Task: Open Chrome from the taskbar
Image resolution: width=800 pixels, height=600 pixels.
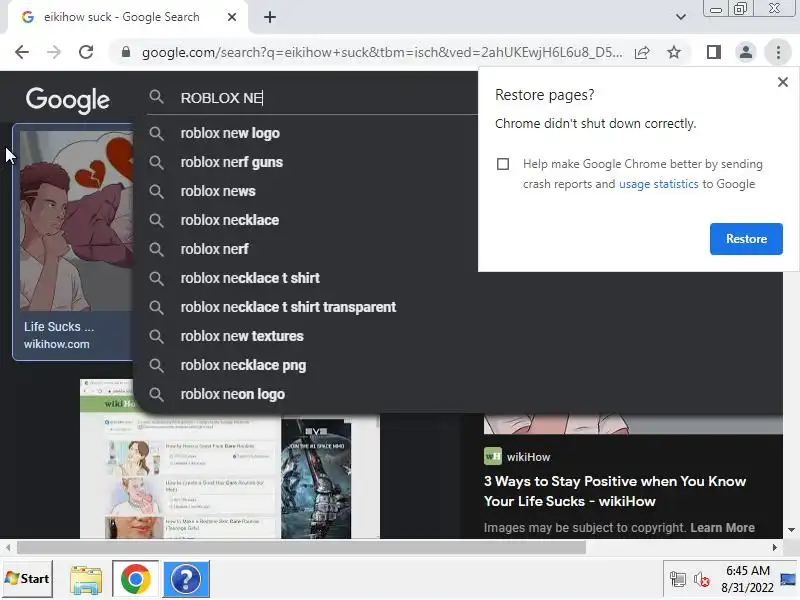Action: point(136,579)
